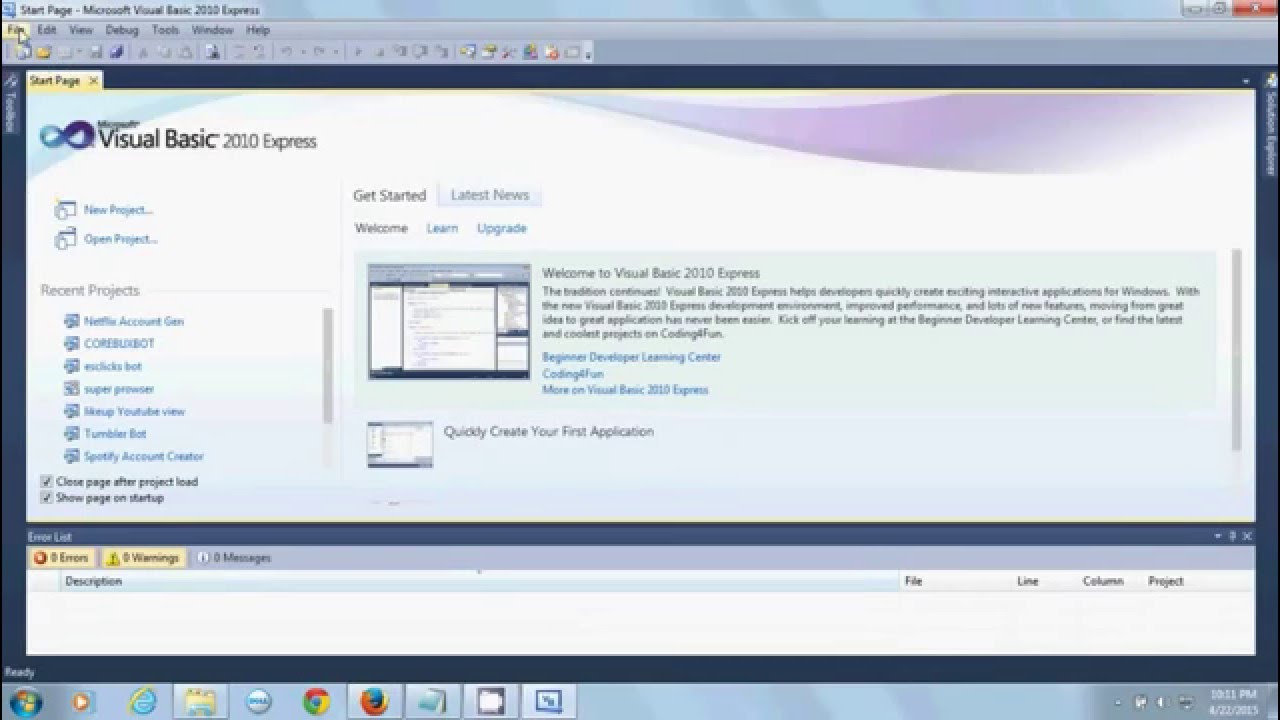Open the View menu

pos(81,30)
